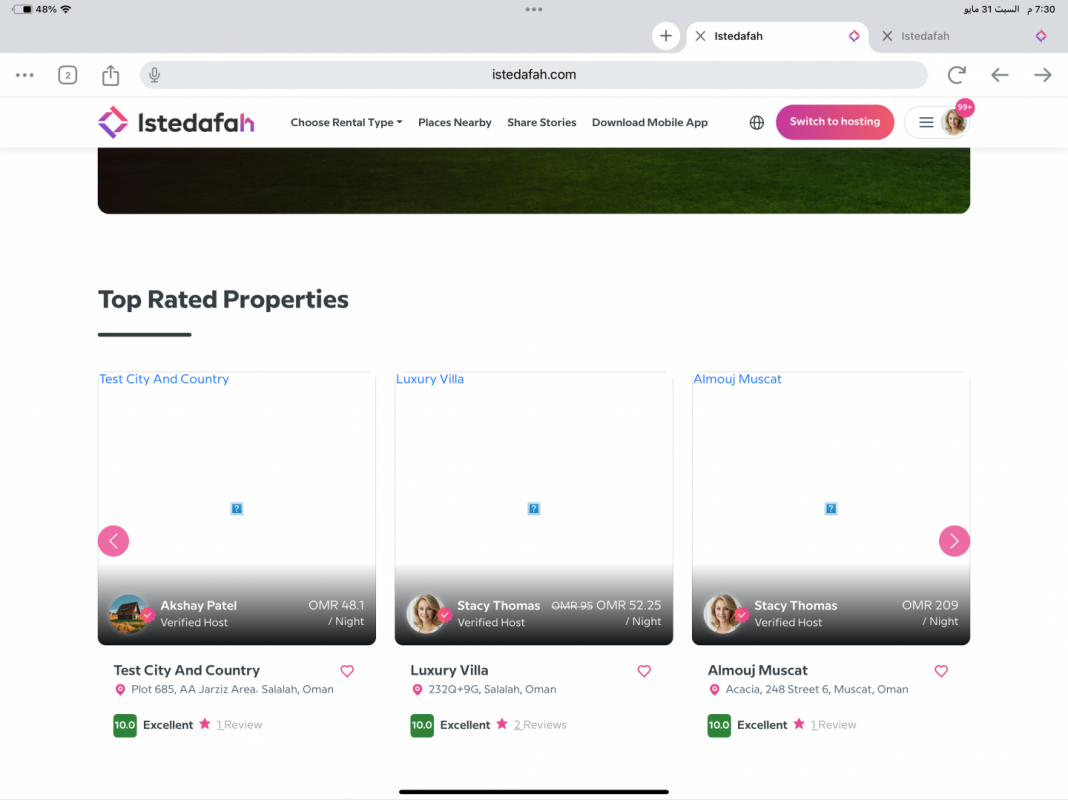Open the tab overview showing 2 tabs
Screen dimensions: 1068x800
[x=67, y=75]
